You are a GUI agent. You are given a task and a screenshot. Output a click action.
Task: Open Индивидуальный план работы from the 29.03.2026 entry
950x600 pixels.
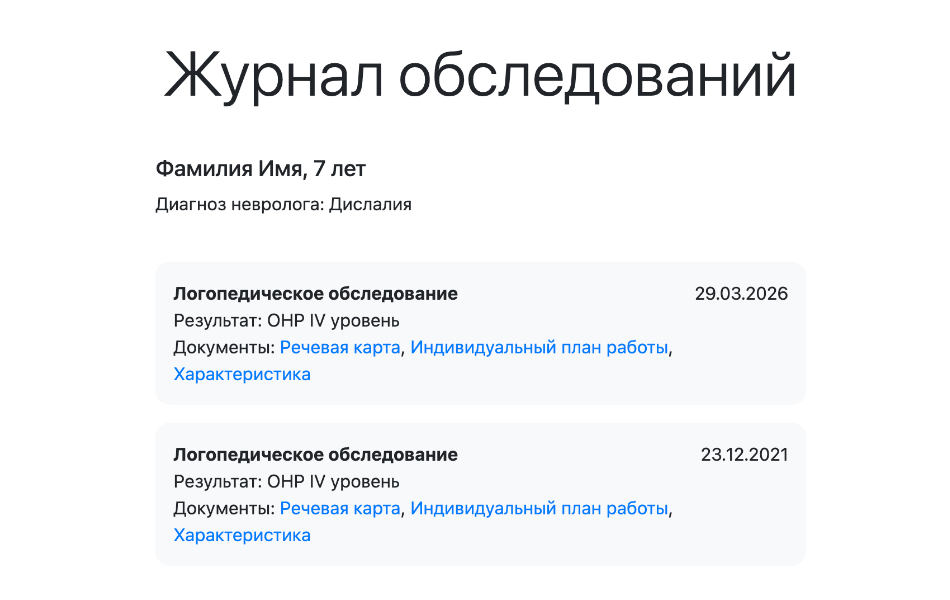pos(539,348)
